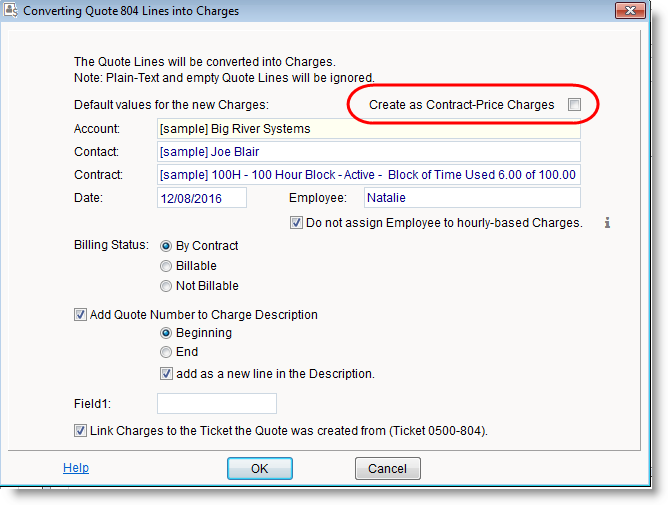Click the Contact field Joe Blair
668x505 pixels.
click(x=368, y=152)
